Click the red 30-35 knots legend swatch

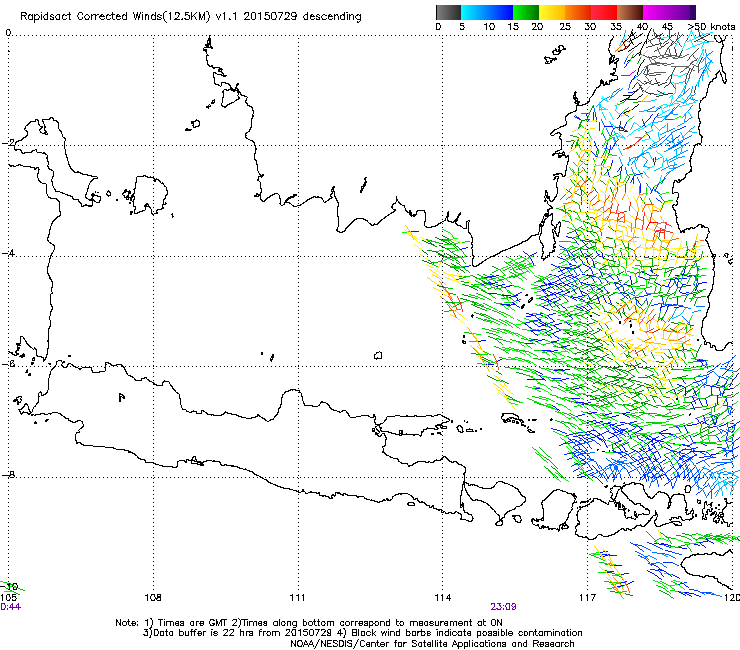(604, 12)
